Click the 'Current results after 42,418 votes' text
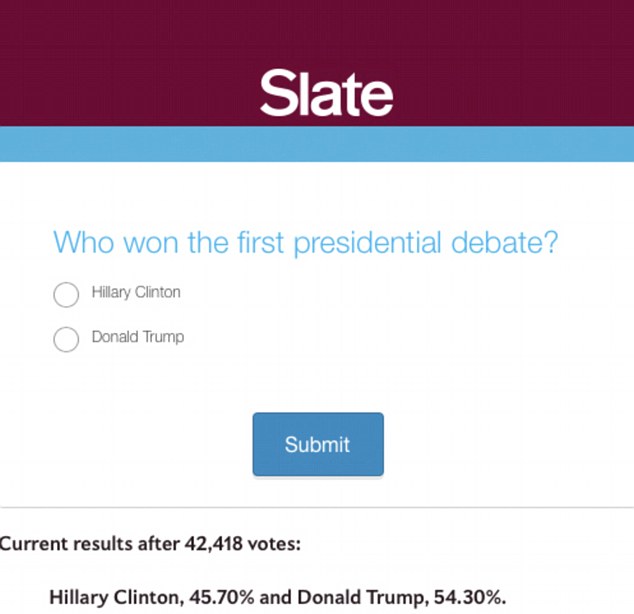 tap(150, 544)
